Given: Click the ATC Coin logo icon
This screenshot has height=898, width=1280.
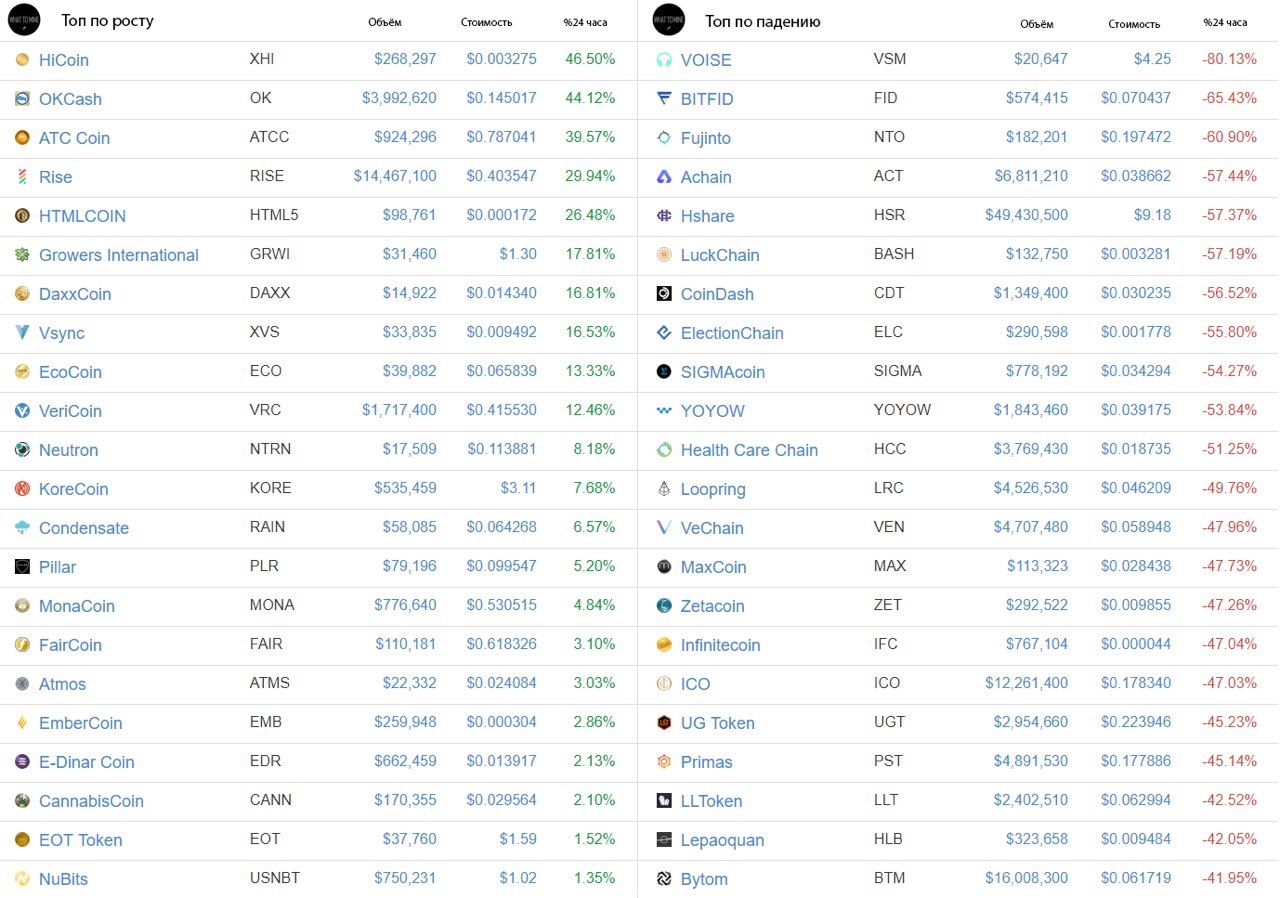Looking at the screenshot, I should pos(22,138).
